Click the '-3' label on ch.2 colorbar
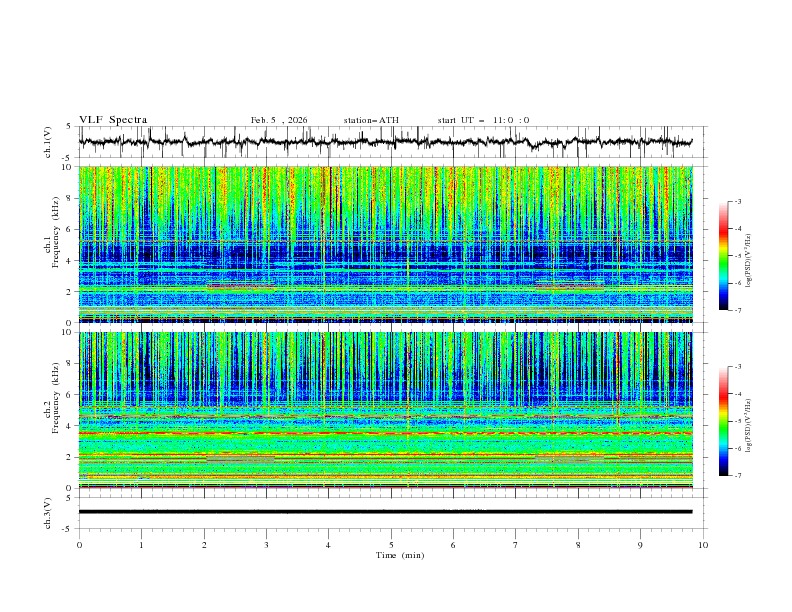 738,367
